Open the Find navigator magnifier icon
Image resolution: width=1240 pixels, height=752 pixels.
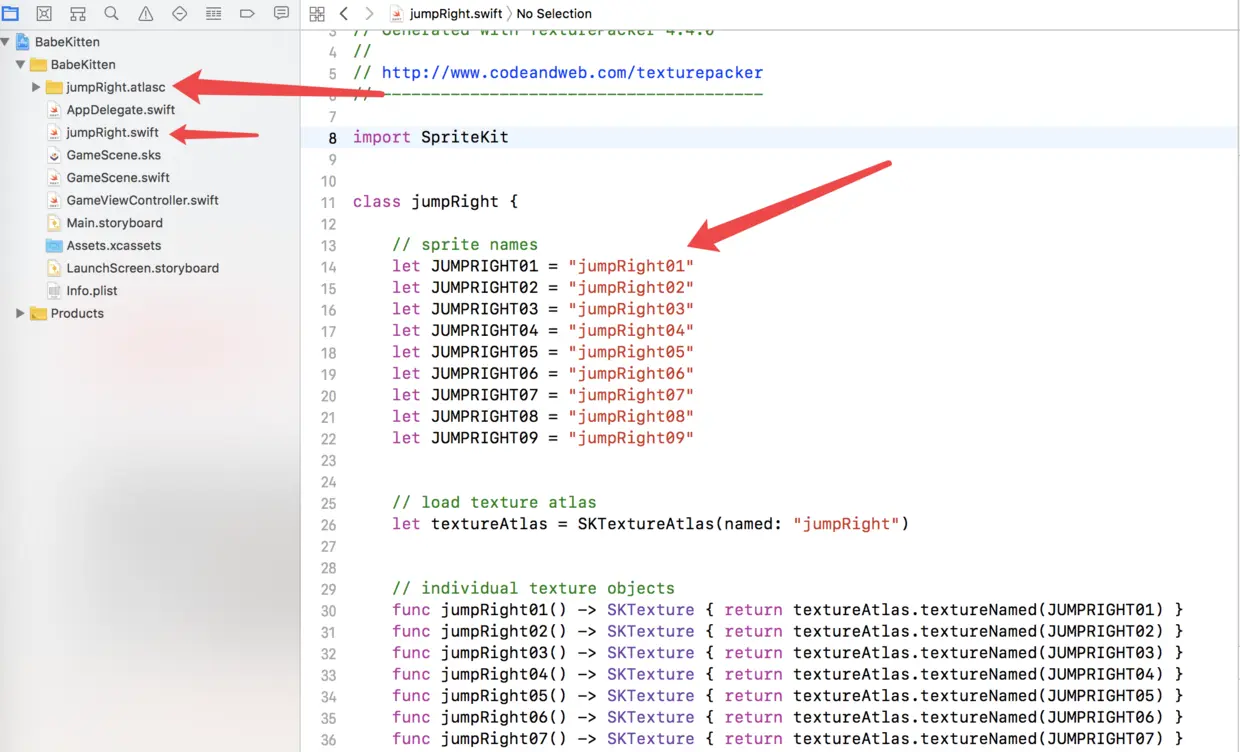(112, 13)
